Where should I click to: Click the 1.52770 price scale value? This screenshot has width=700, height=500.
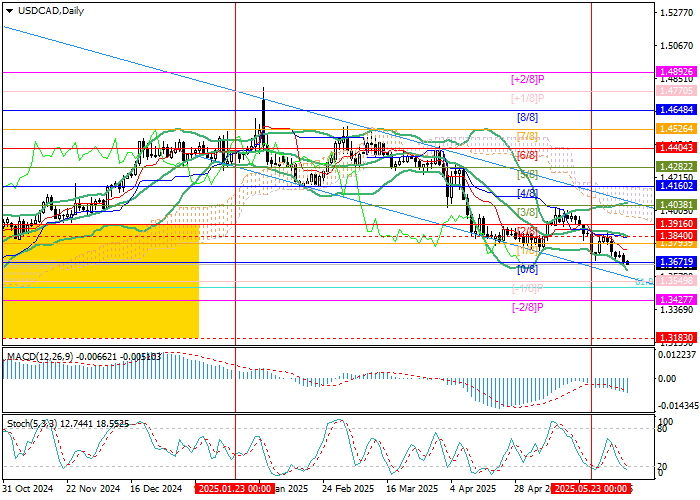click(x=677, y=13)
